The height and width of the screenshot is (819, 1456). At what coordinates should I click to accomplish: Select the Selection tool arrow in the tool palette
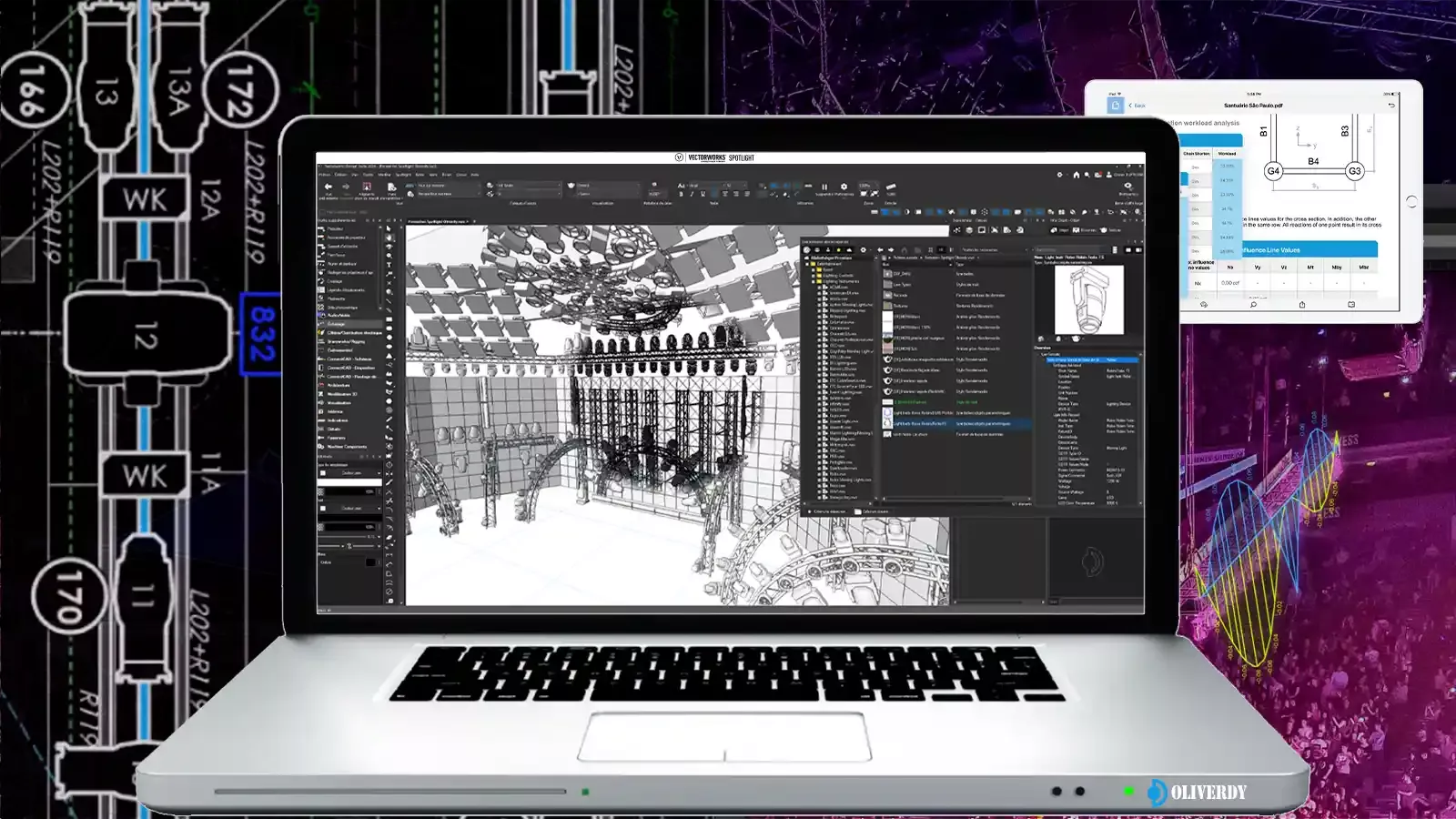click(389, 228)
